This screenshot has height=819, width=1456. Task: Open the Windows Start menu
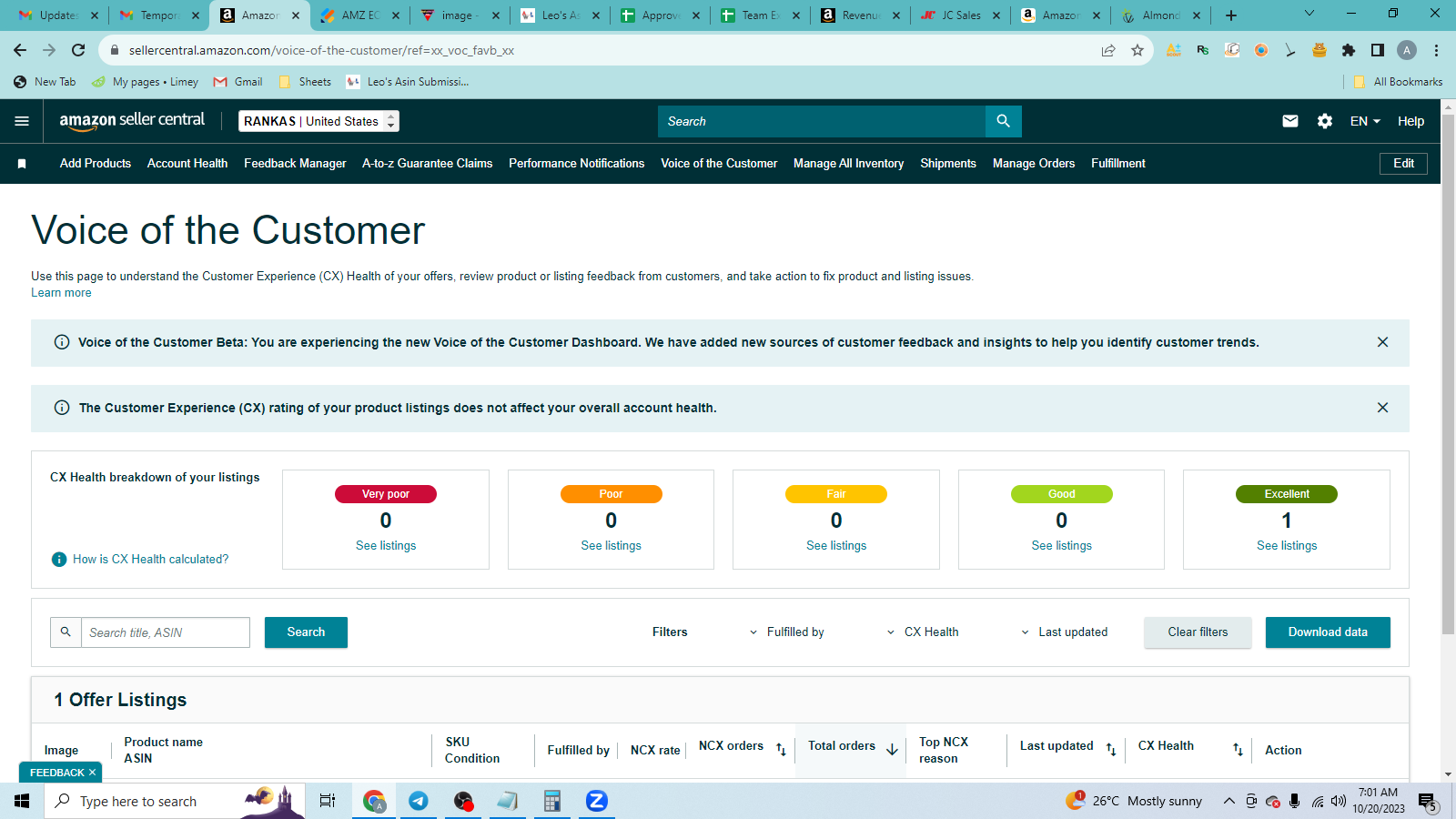(x=22, y=801)
